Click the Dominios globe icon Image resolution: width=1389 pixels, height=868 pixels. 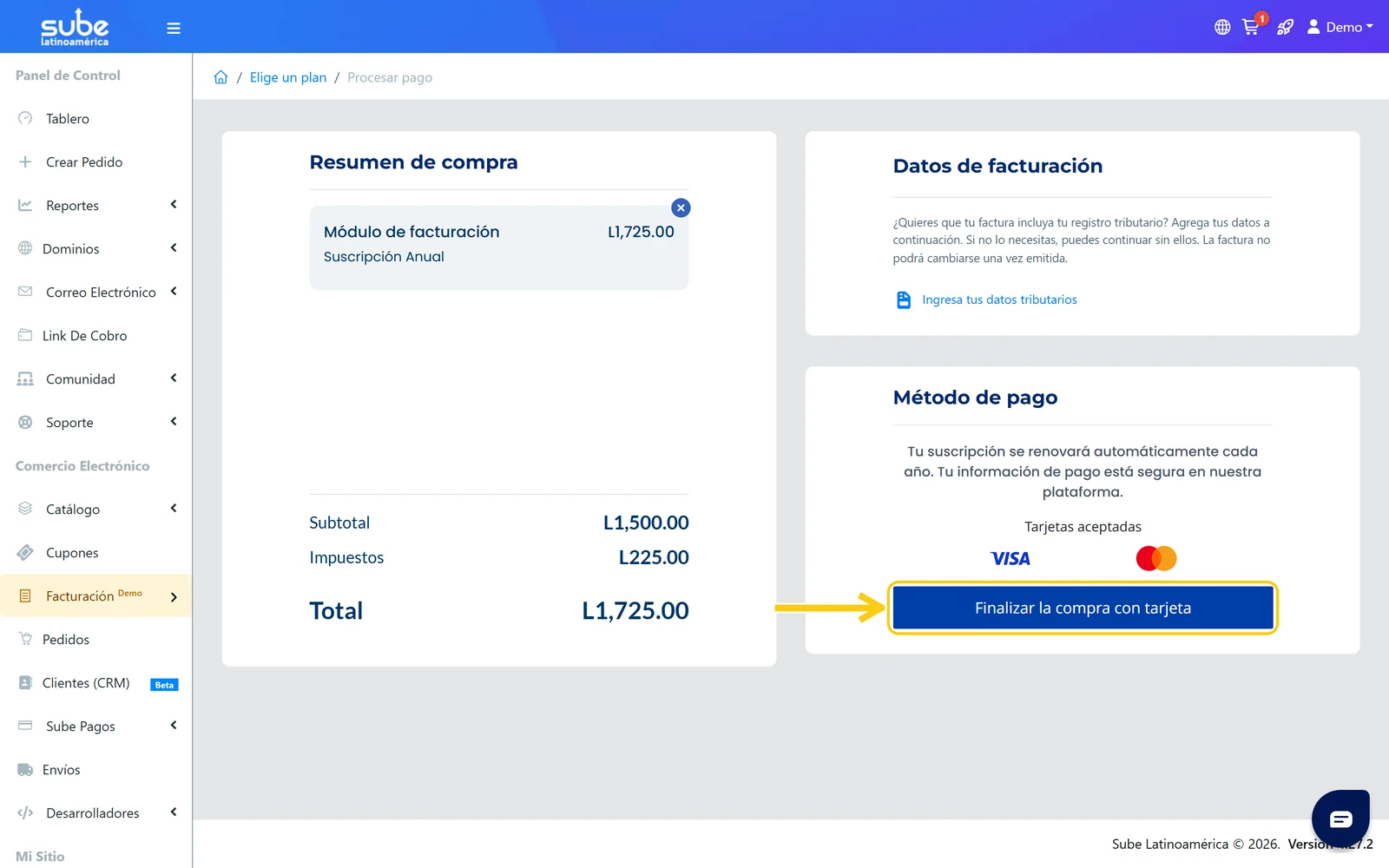tap(25, 248)
